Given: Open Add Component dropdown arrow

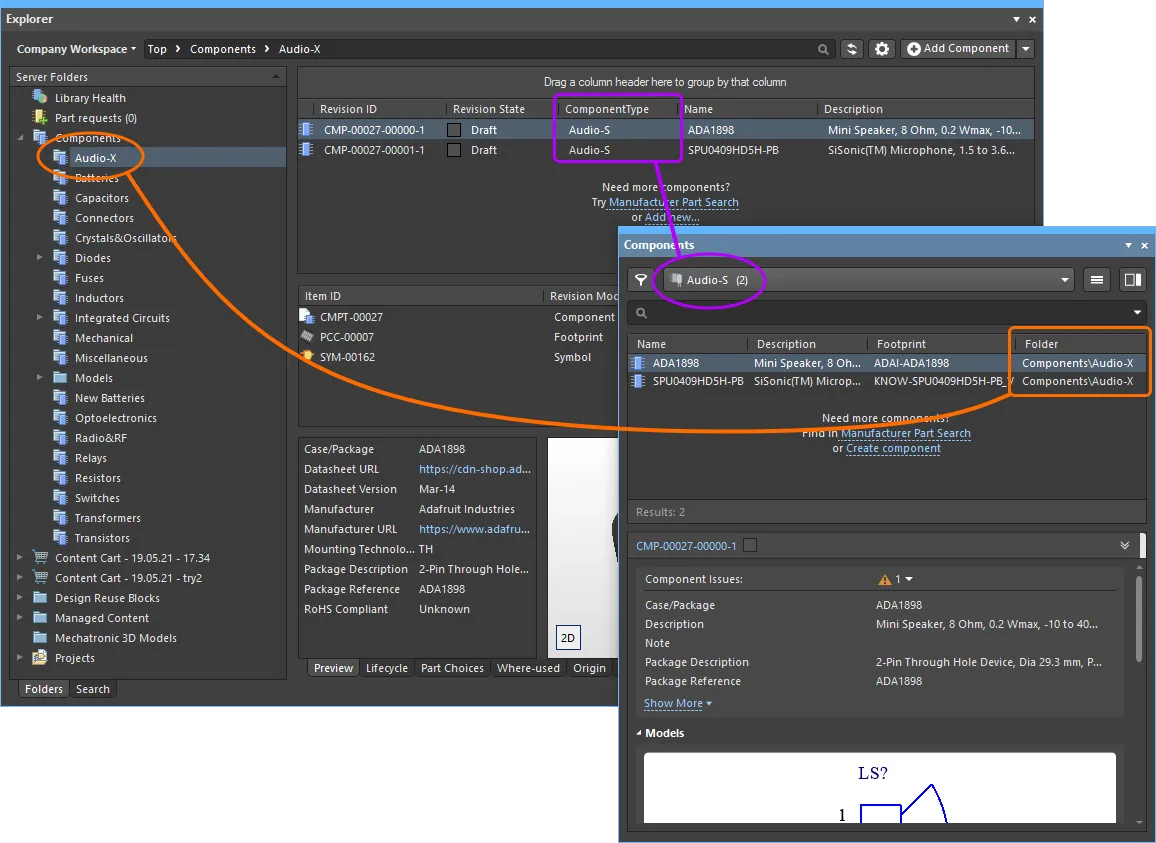Looking at the screenshot, I should [1026, 49].
